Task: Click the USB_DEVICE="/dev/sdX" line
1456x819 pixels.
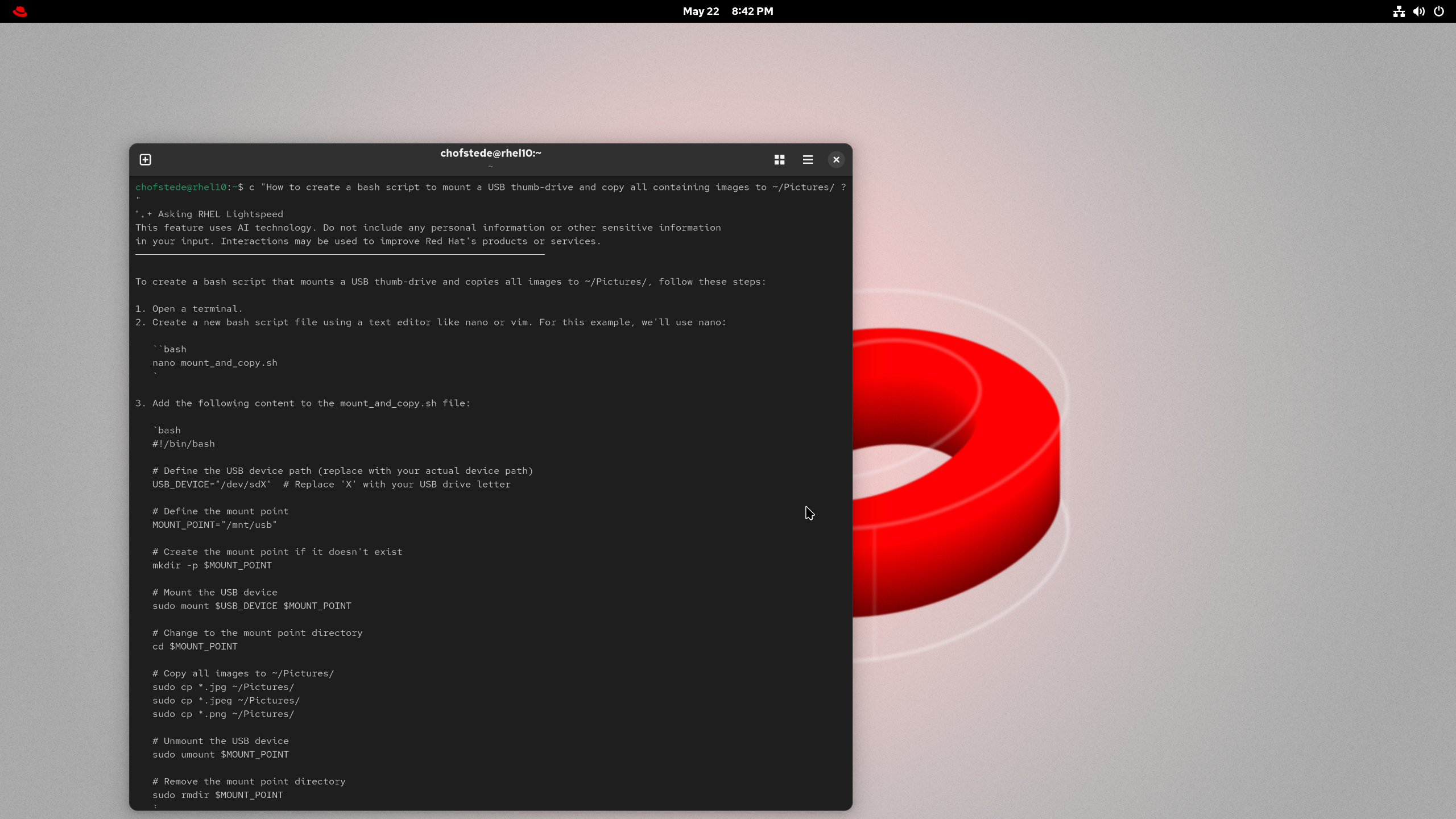Action: click(212, 485)
